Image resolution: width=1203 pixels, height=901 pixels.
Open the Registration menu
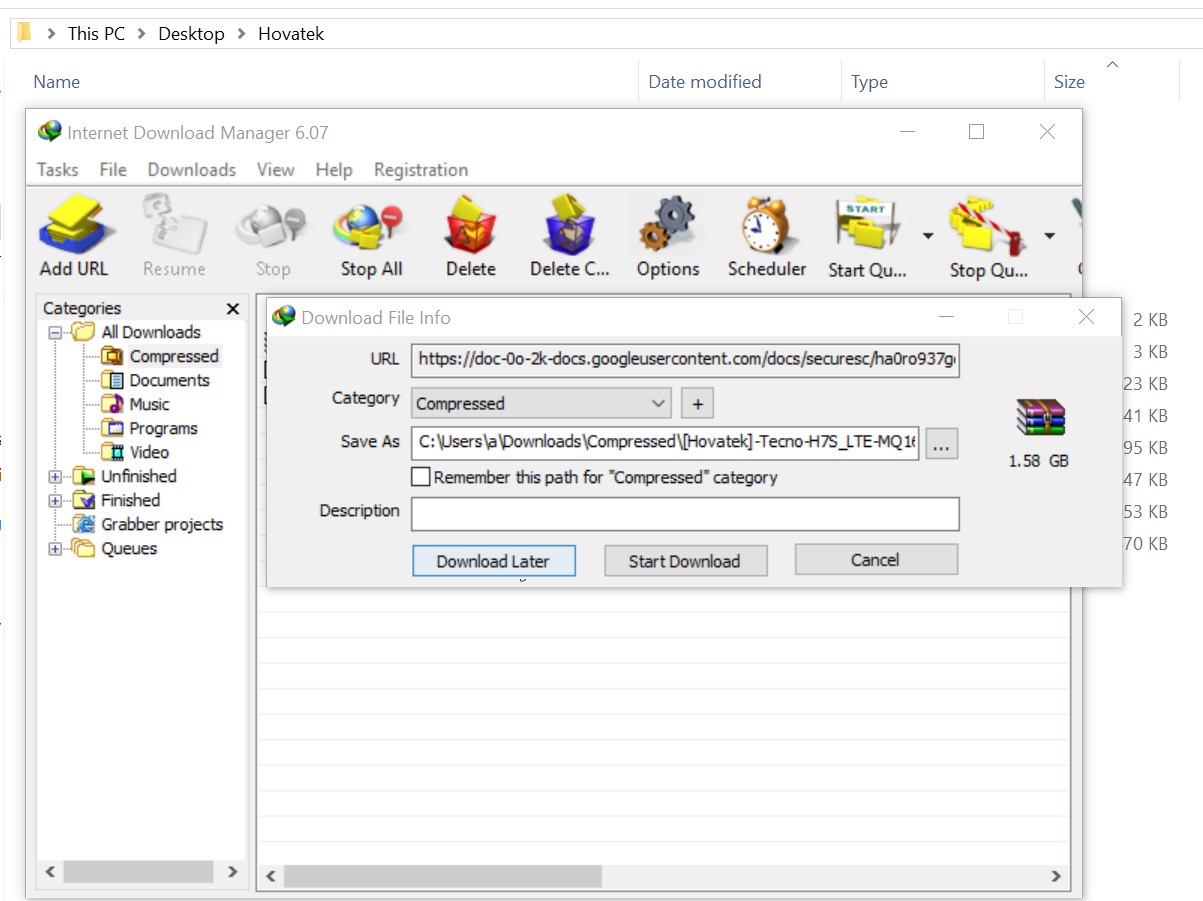pyautogui.click(x=421, y=170)
